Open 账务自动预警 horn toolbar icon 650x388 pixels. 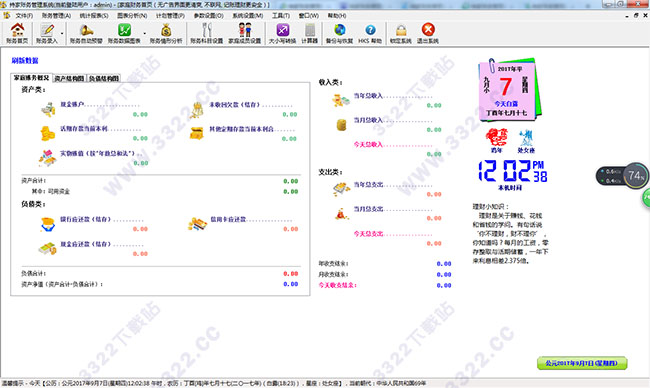pos(86,33)
